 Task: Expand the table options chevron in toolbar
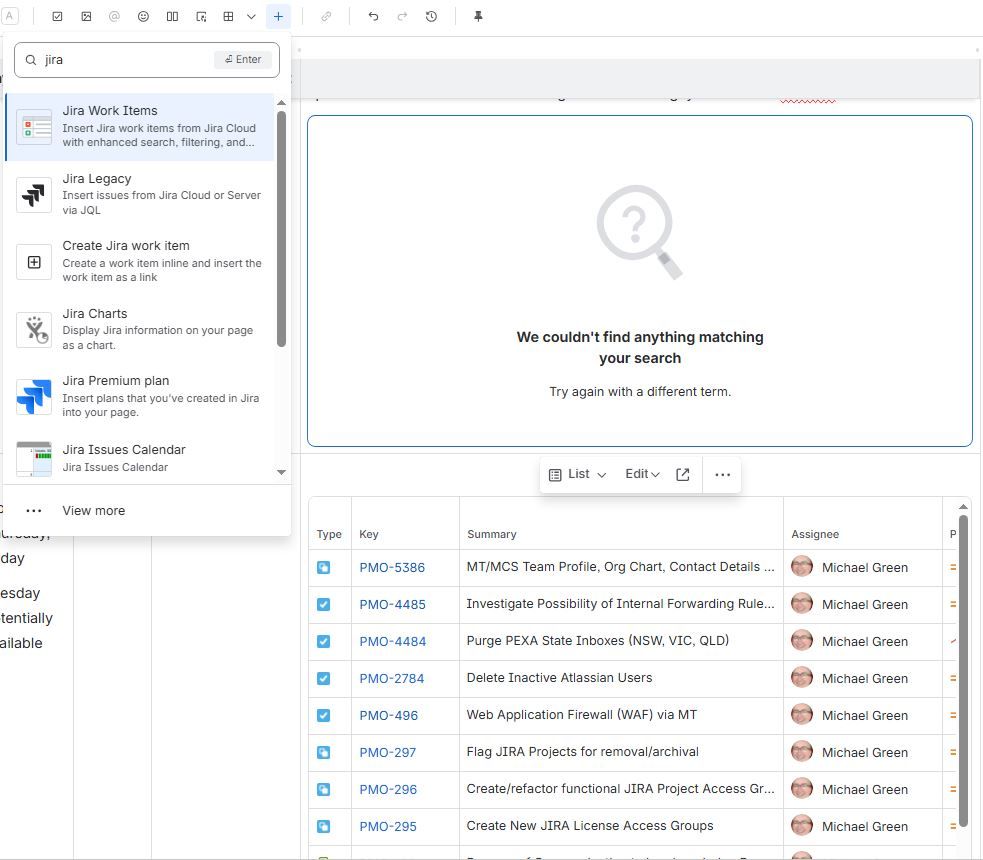pyautogui.click(x=251, y=16)
